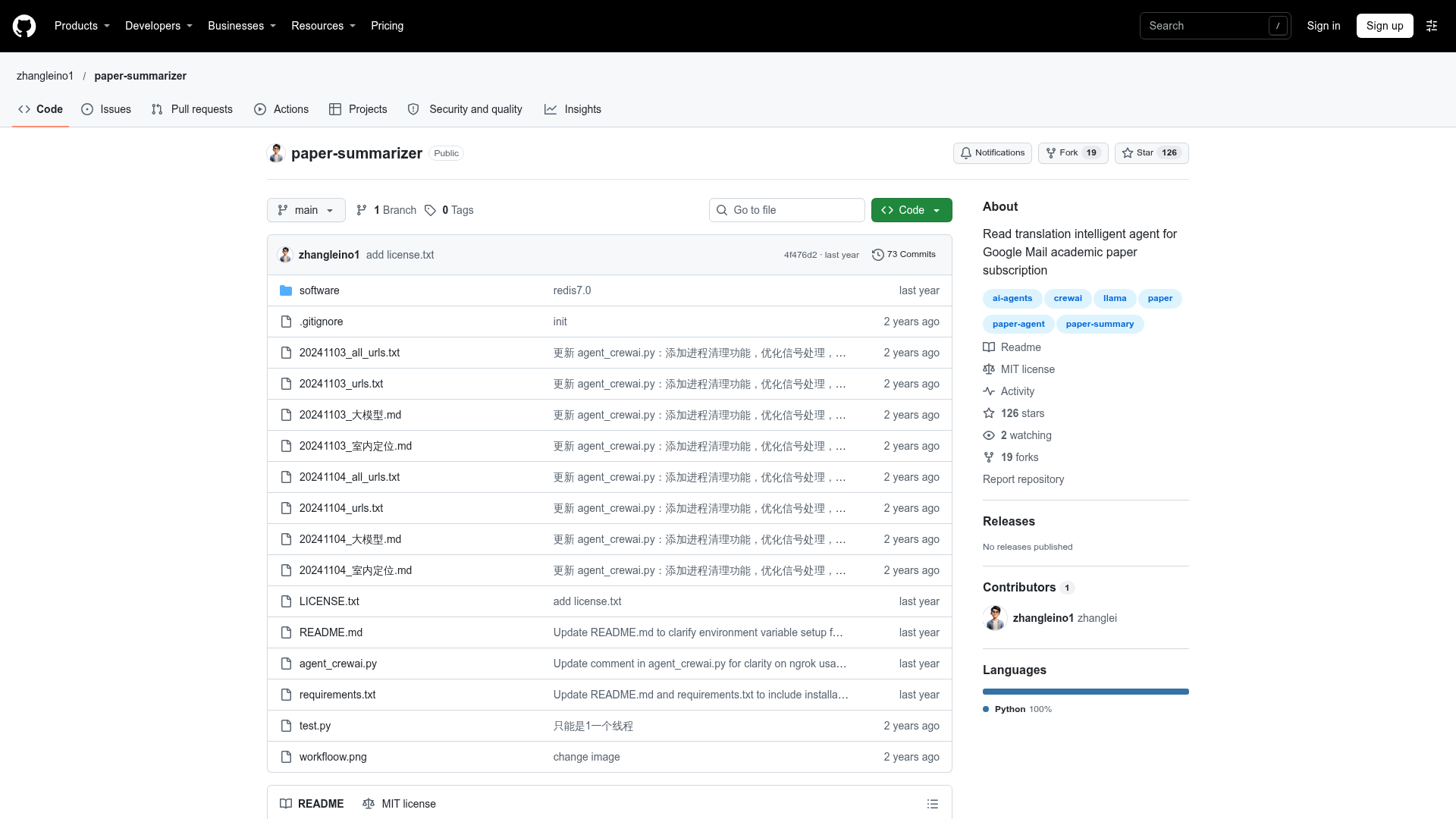Star the paper-summarizer repository
The height and width of the screenshot is (819, 1456).
[1151, 153]
